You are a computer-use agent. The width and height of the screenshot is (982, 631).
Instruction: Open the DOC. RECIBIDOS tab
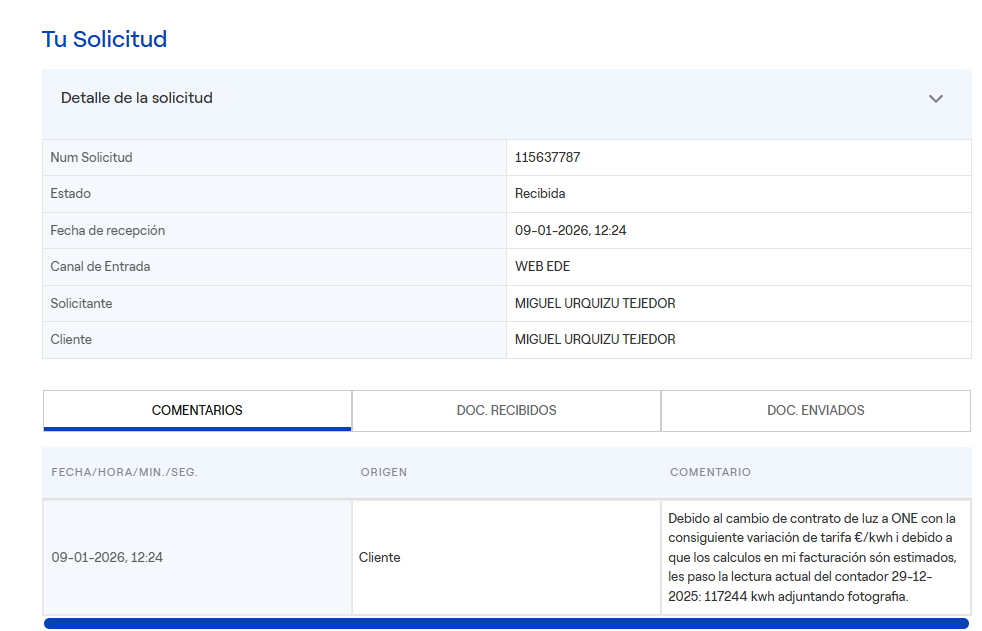coord(506,410)
